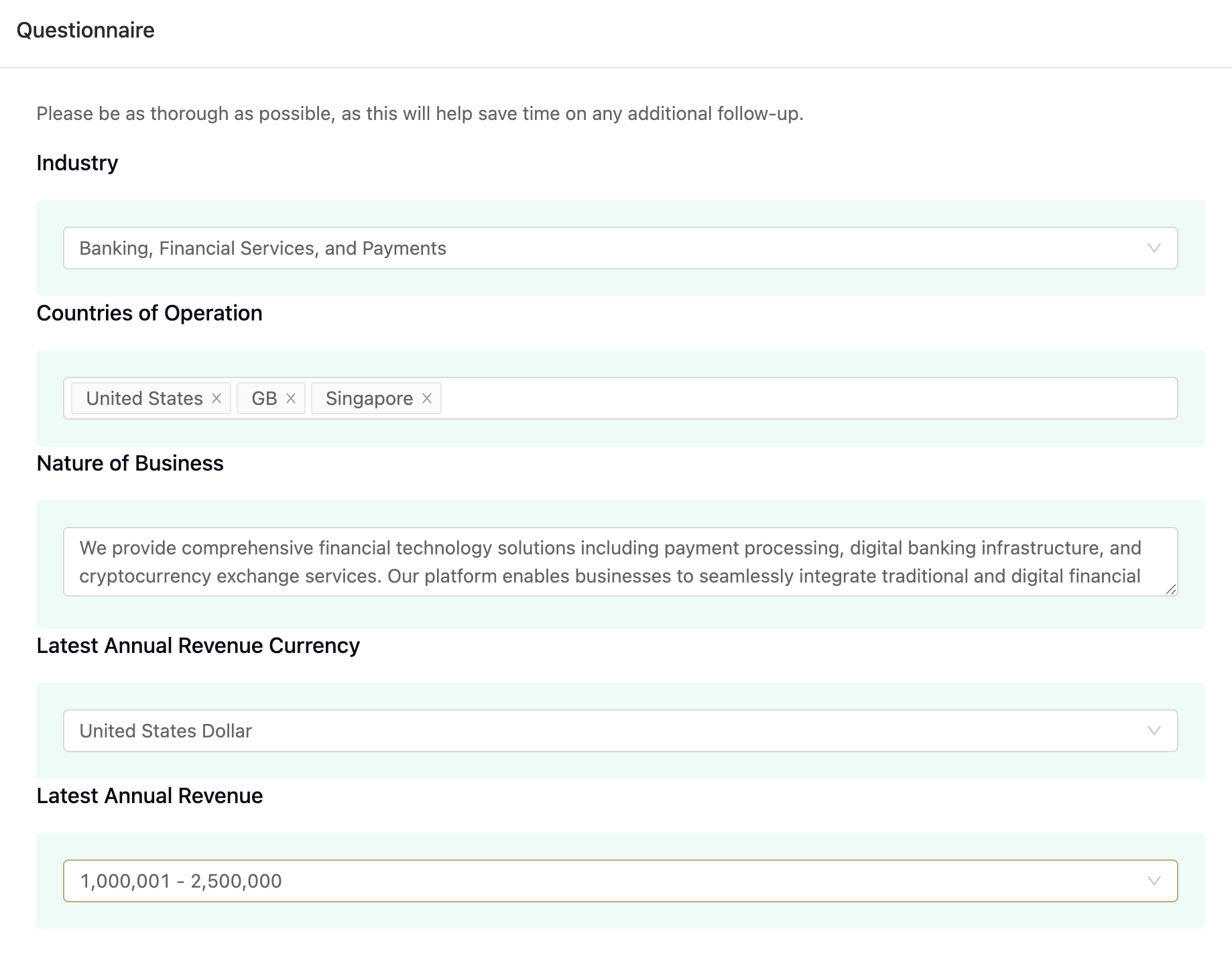
Task: Click the Latest Annual Revenue Currency label
Action: pyautogui.click(x=198, y=646)
